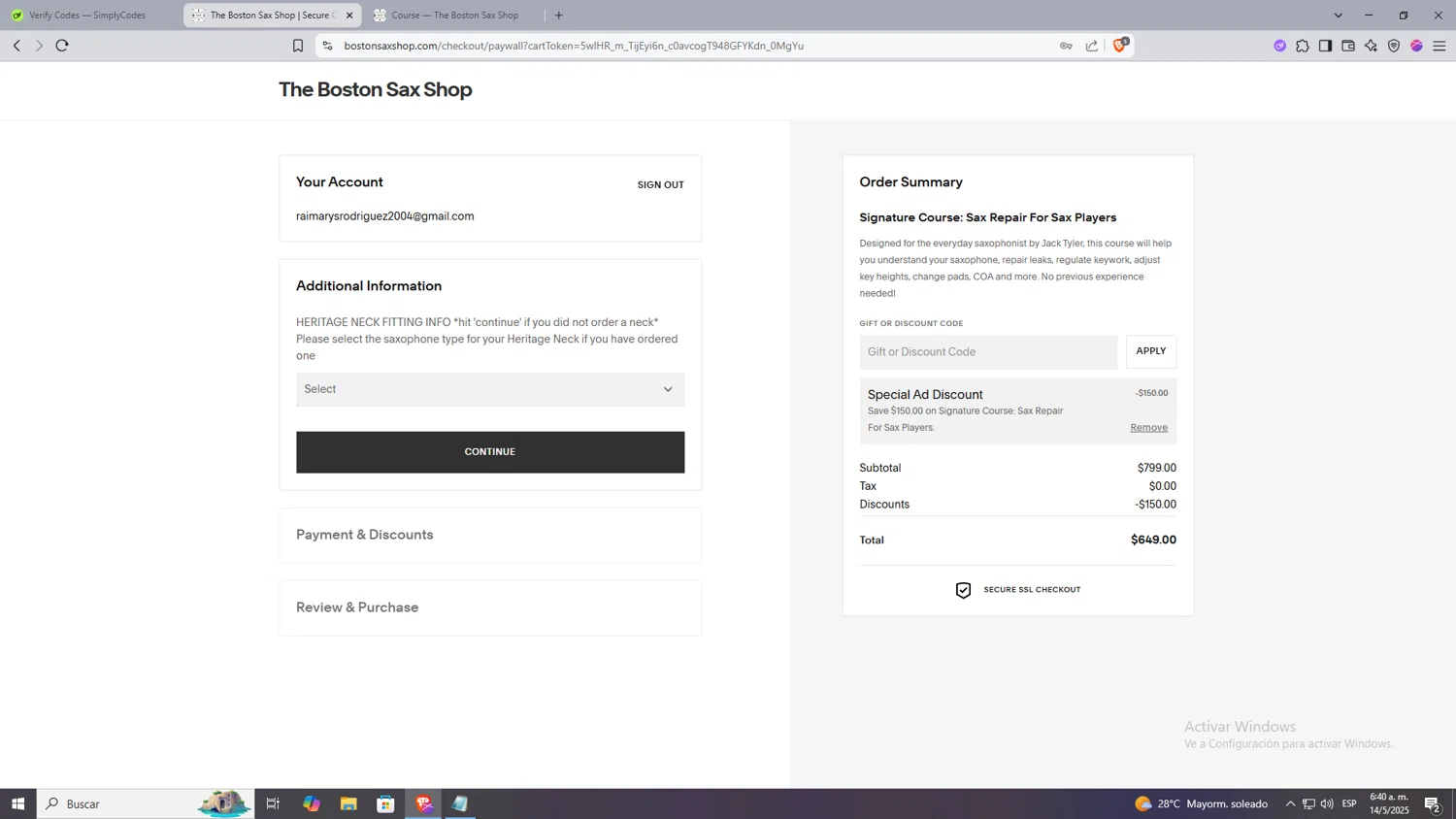This screenshot has width=1456, height=819.
Task: Go forward with the browser arrow
Action: click(x=40, y=46)
